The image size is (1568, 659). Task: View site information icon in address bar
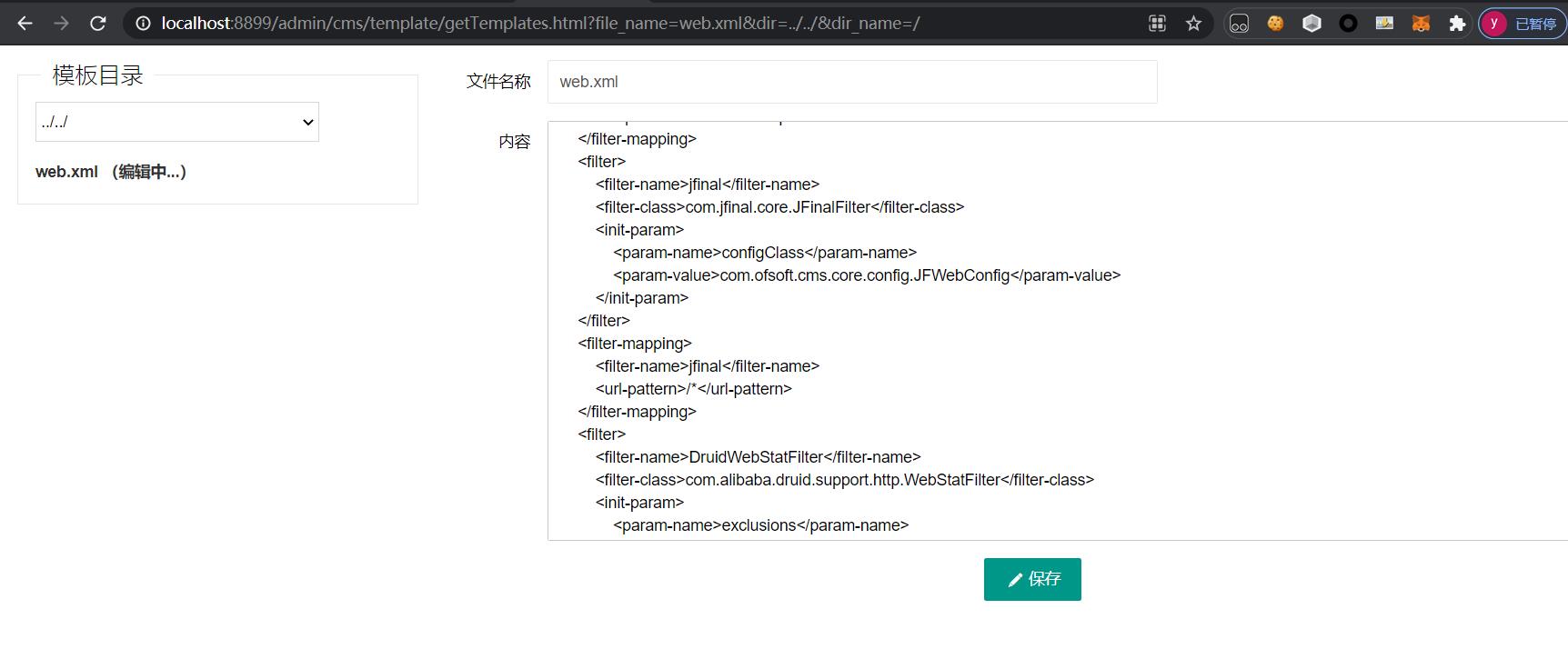[143, 24]
